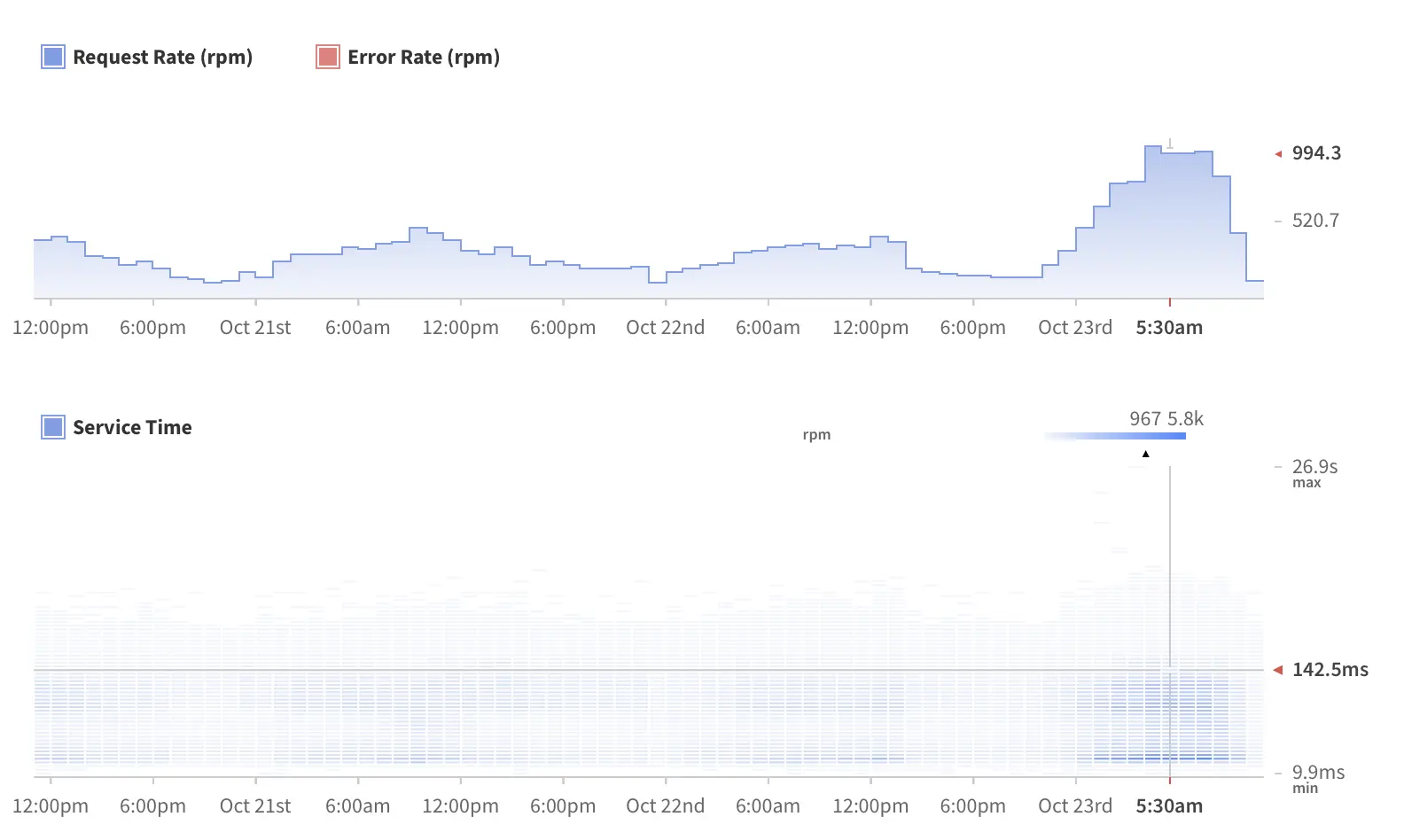Click the 520.7 axis value
The image size is (1404, 840).
[x=1315, y=221]
